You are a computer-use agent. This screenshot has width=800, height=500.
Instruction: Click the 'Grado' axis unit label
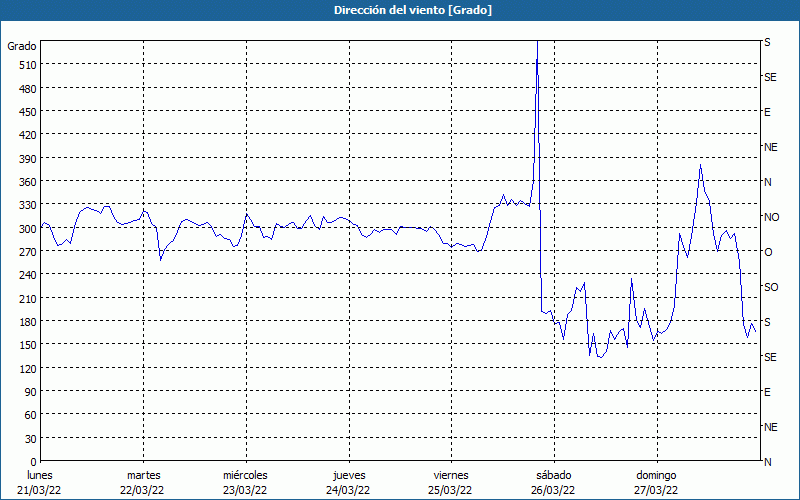click(x=22, y=46)
